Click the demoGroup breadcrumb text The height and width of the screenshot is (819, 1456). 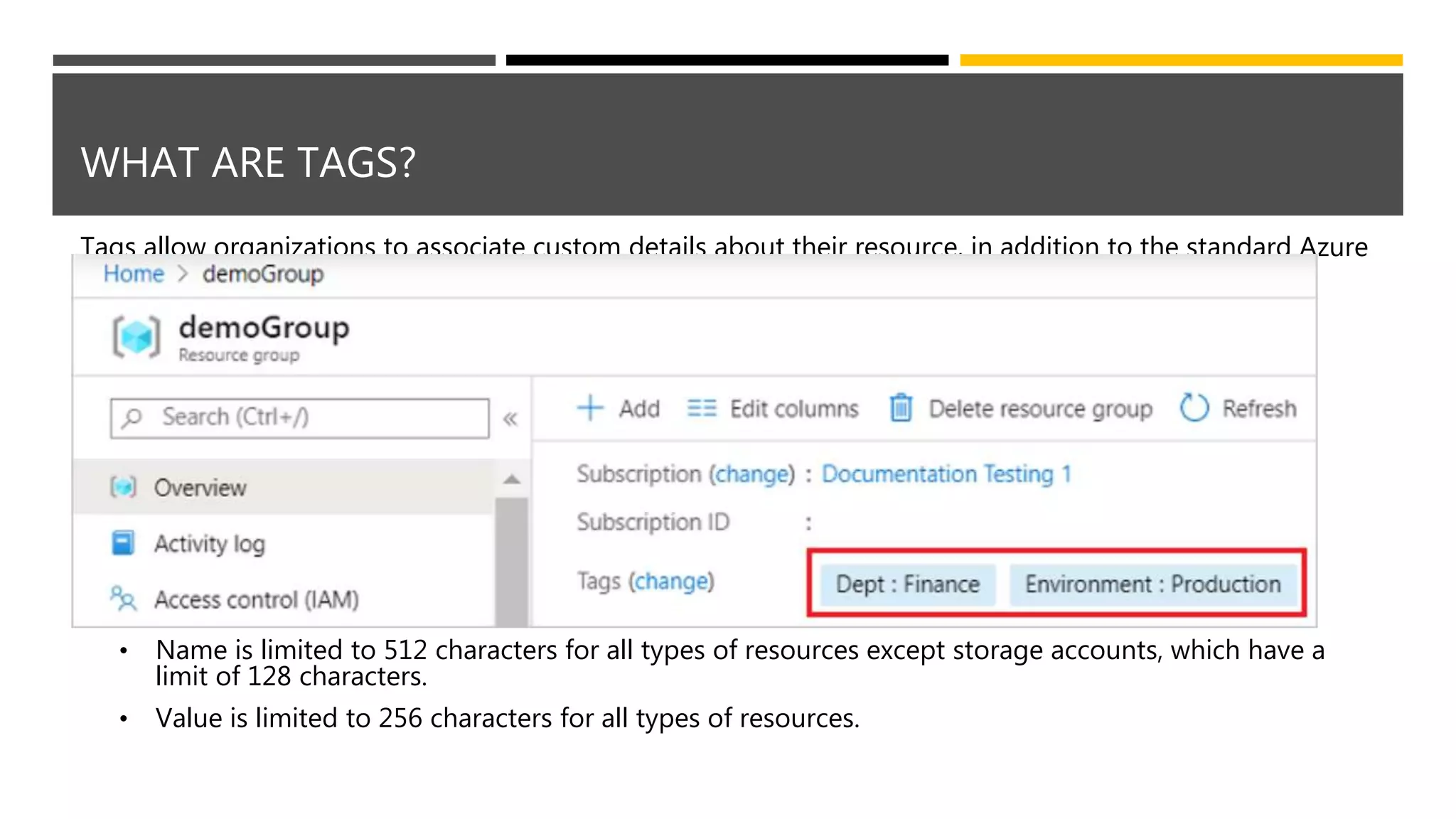(x=263, y=274)
